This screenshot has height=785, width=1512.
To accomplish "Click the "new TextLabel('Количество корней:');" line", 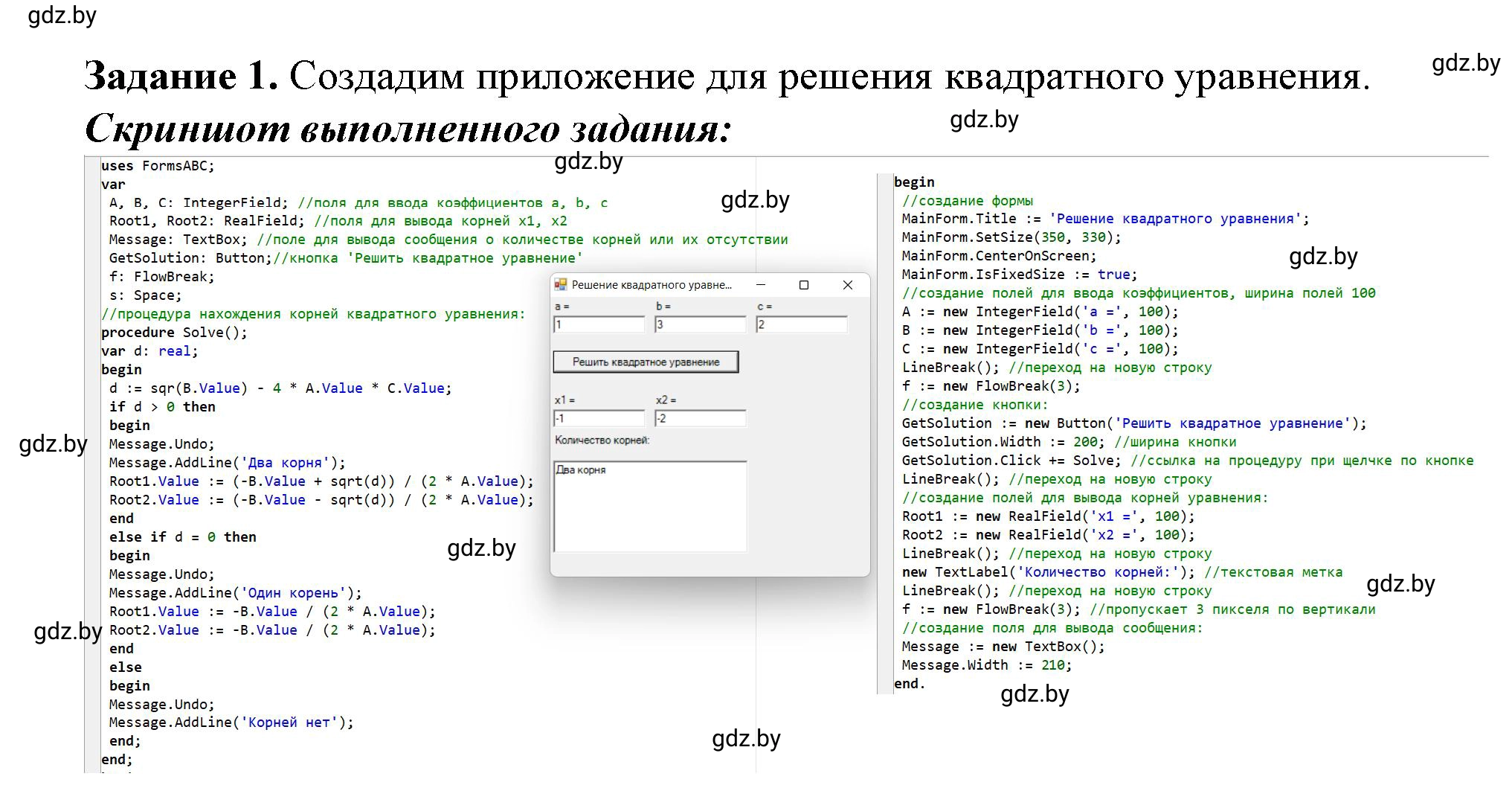I will point(1049,572).
